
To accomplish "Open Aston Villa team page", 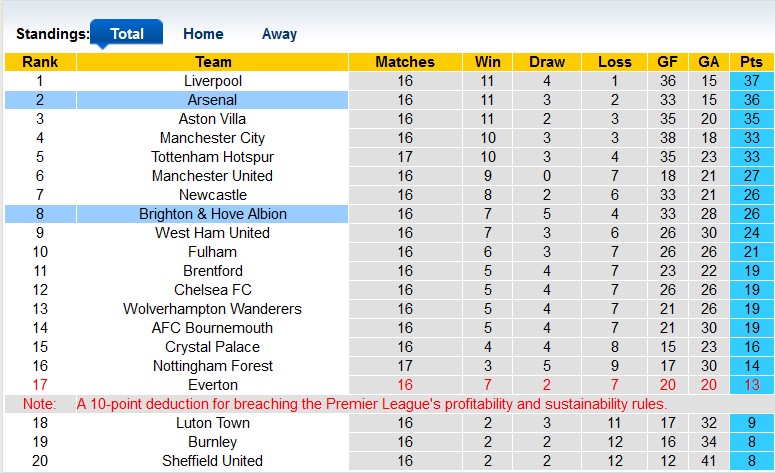I will pyautogui.click(x=213, y=119).
